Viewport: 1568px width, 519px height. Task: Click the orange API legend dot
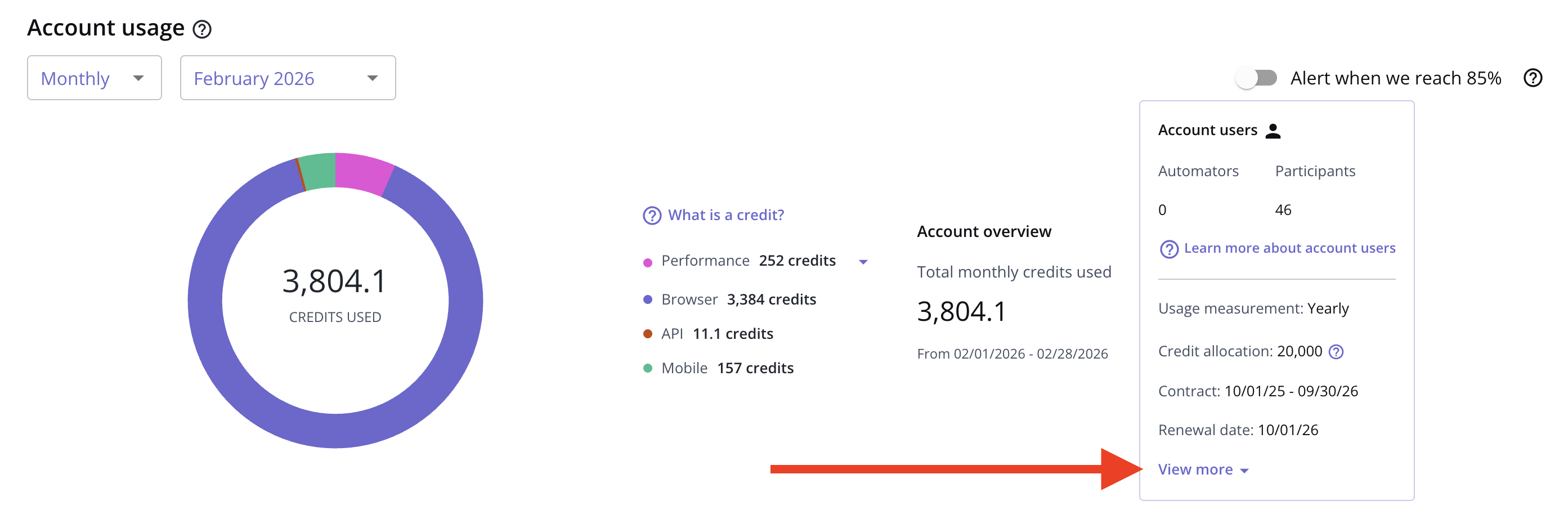point(648,334)
